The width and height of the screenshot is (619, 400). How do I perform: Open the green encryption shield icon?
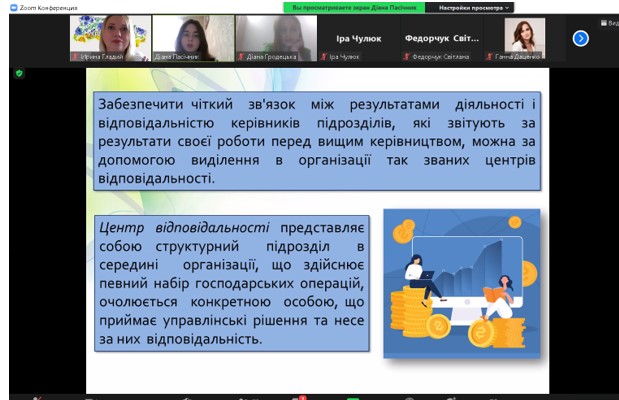(x=19, y=73)
